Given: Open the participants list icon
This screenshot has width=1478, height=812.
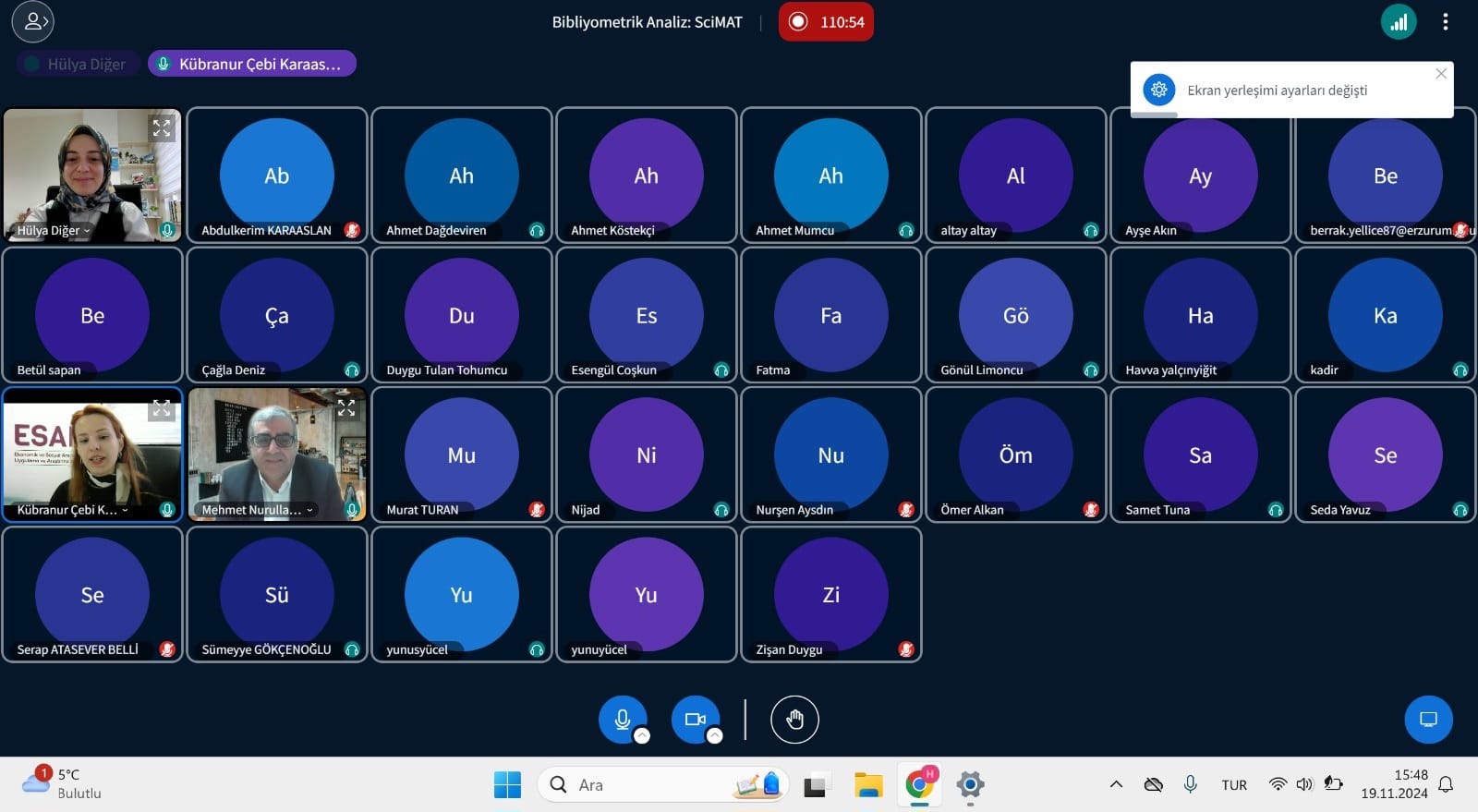Looking at the screenshot, I should pos(33,22).
